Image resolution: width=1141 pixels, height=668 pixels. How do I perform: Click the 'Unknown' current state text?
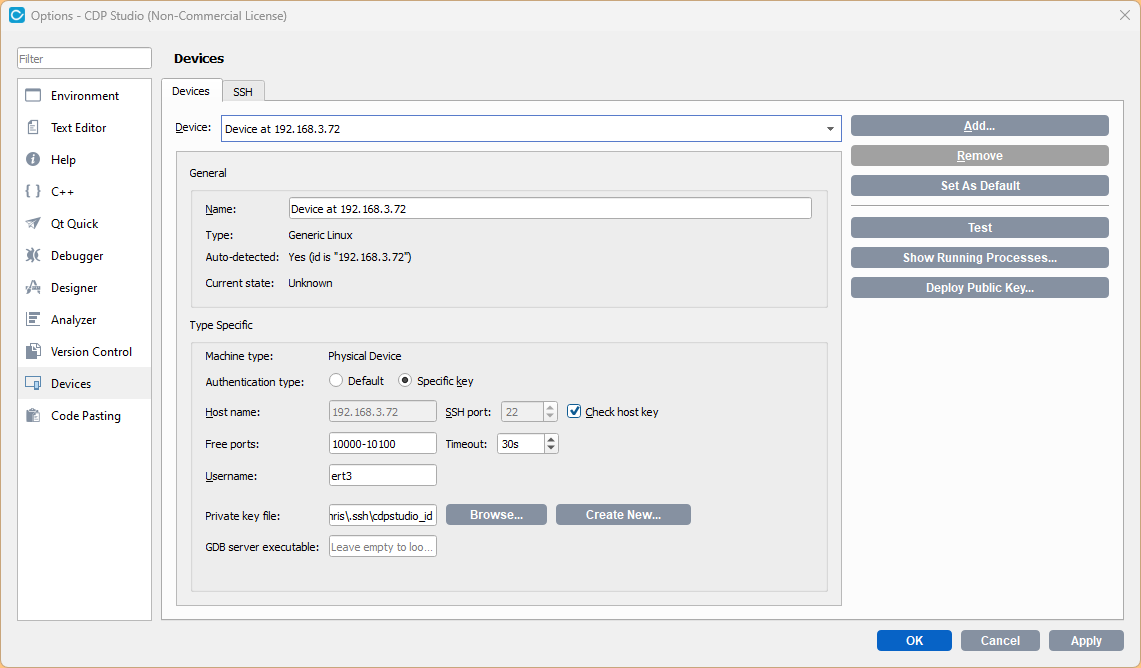[x=310, y=283]
